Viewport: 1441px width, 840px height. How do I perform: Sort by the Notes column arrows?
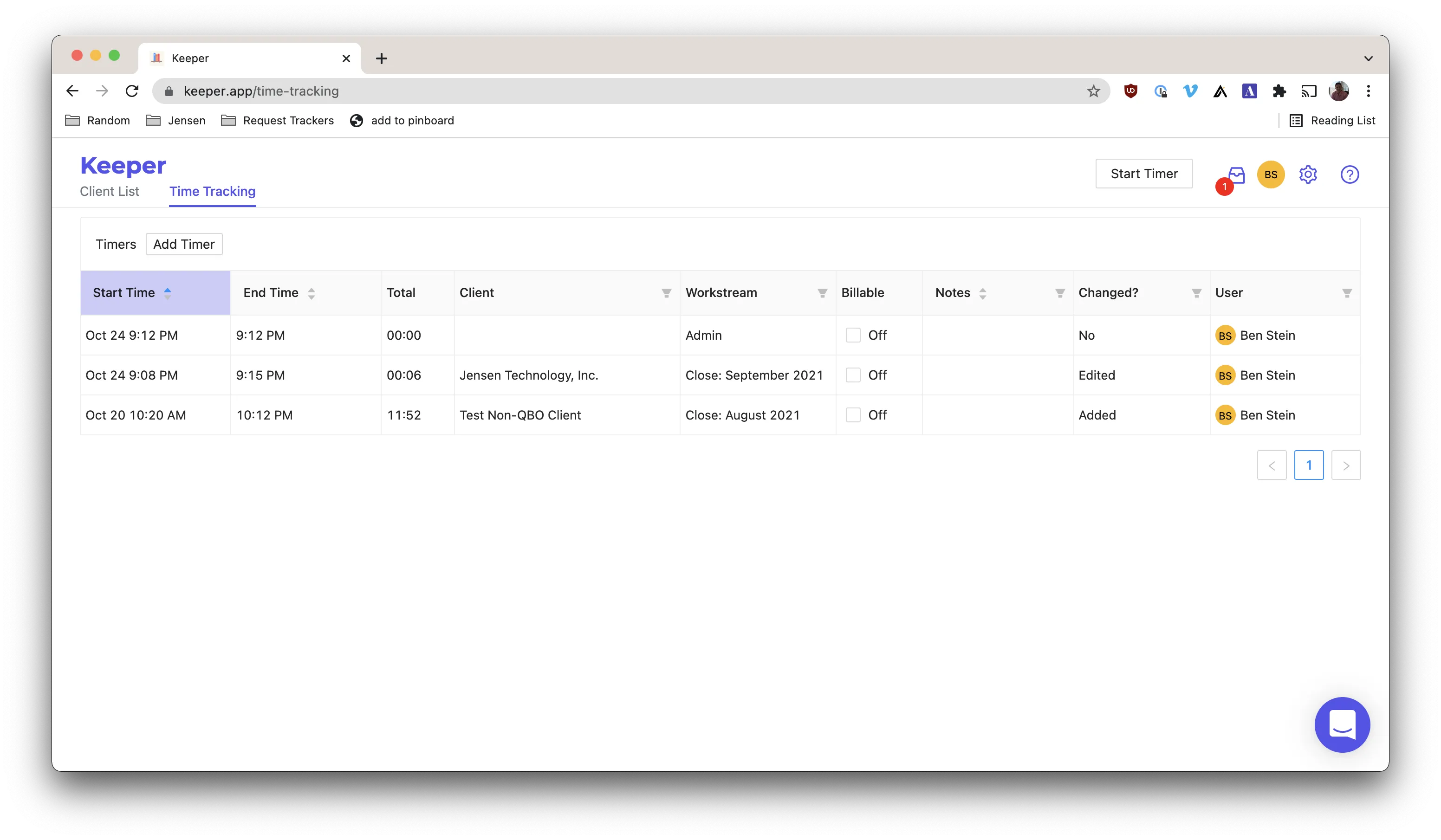coord(982,293)
